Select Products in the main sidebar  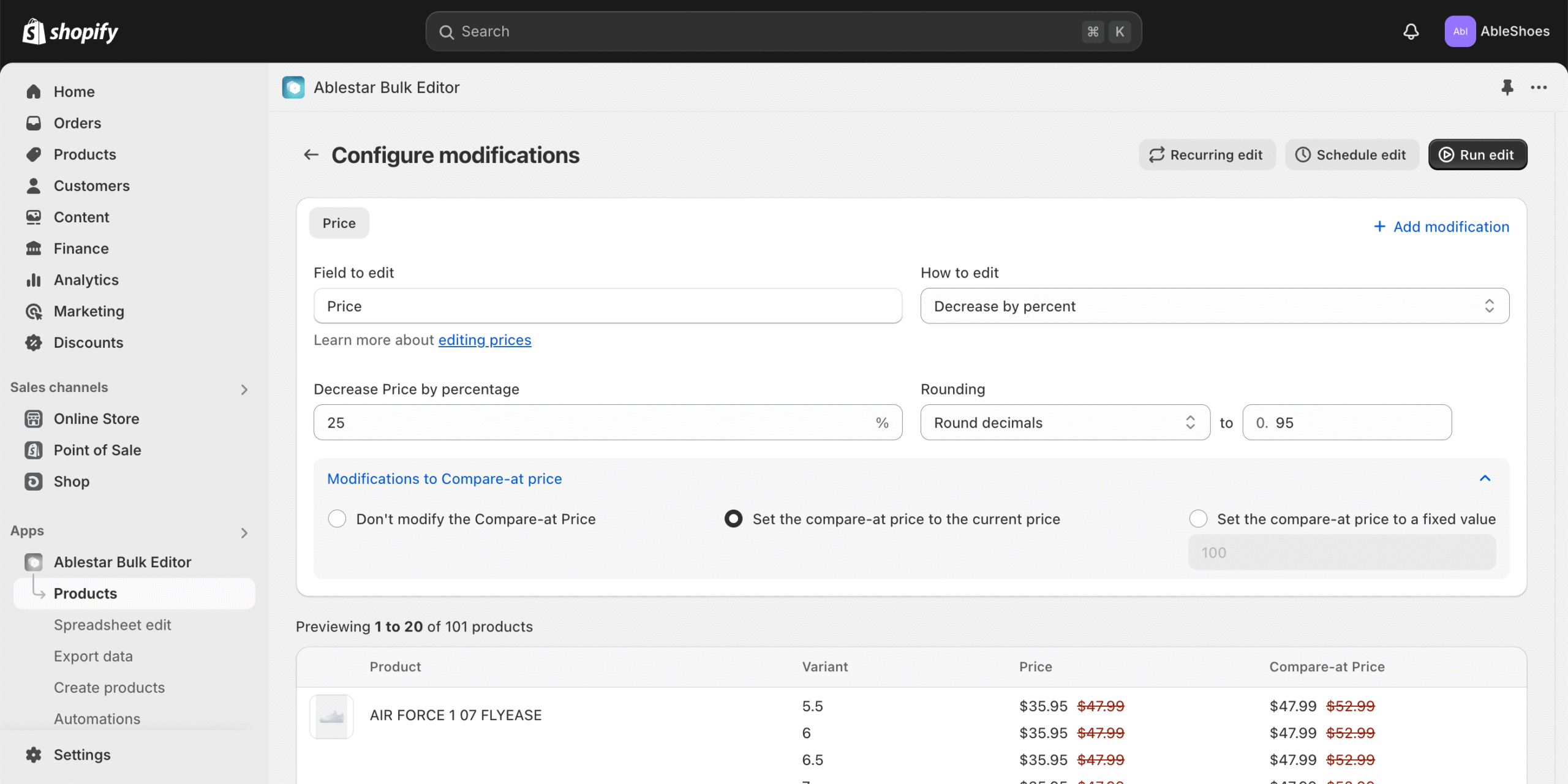click(x=85, y=154)
